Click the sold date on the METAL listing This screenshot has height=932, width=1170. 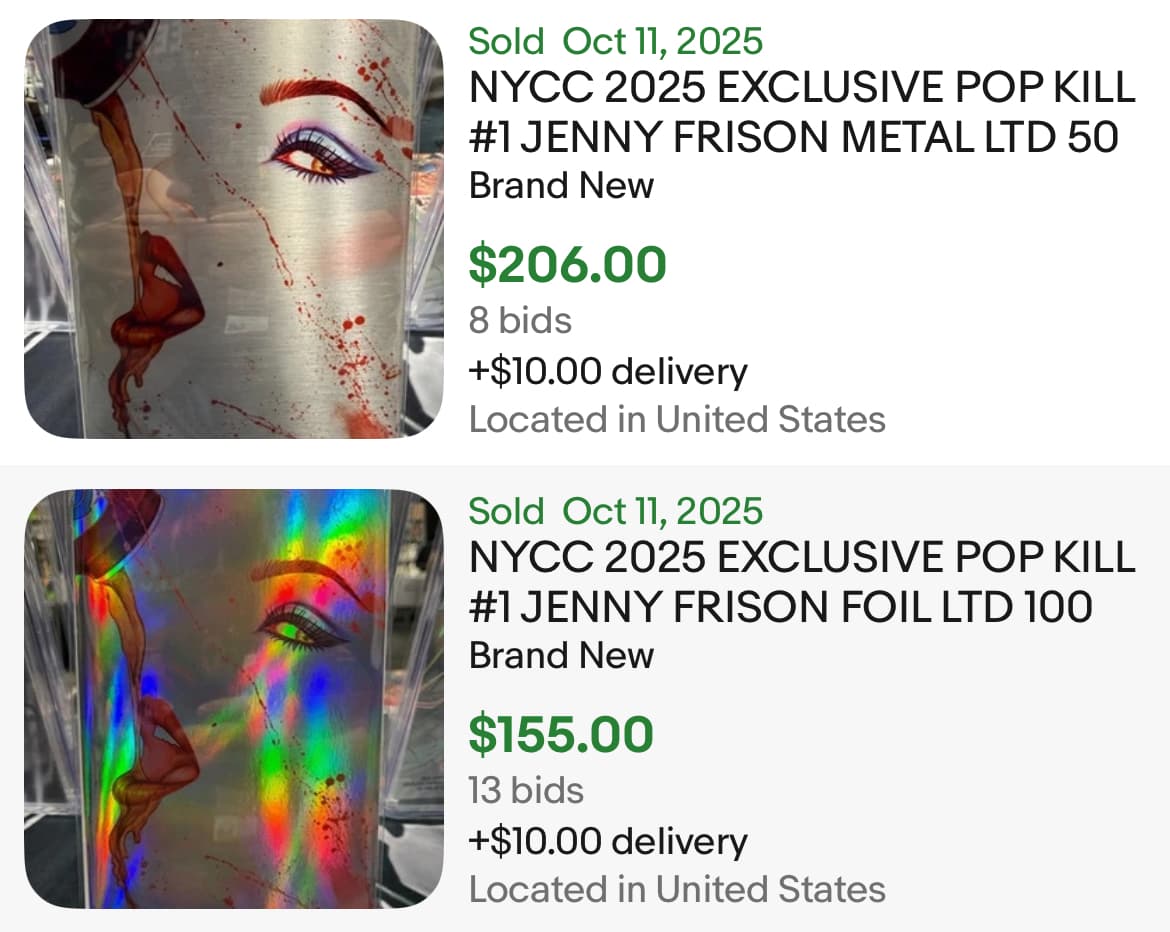[x=662, y=41]
